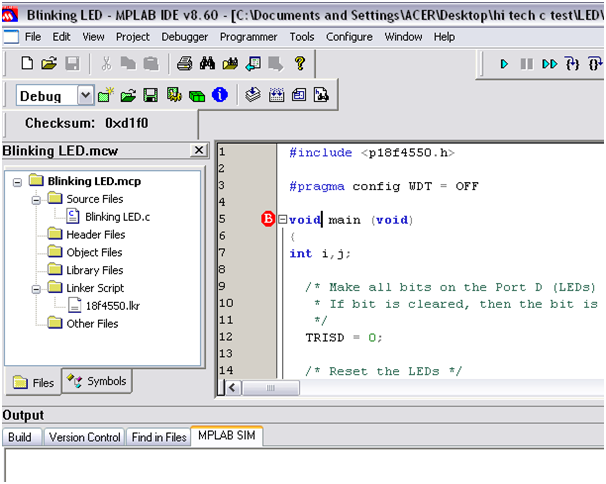Open the Edit menu

(61, 37)
